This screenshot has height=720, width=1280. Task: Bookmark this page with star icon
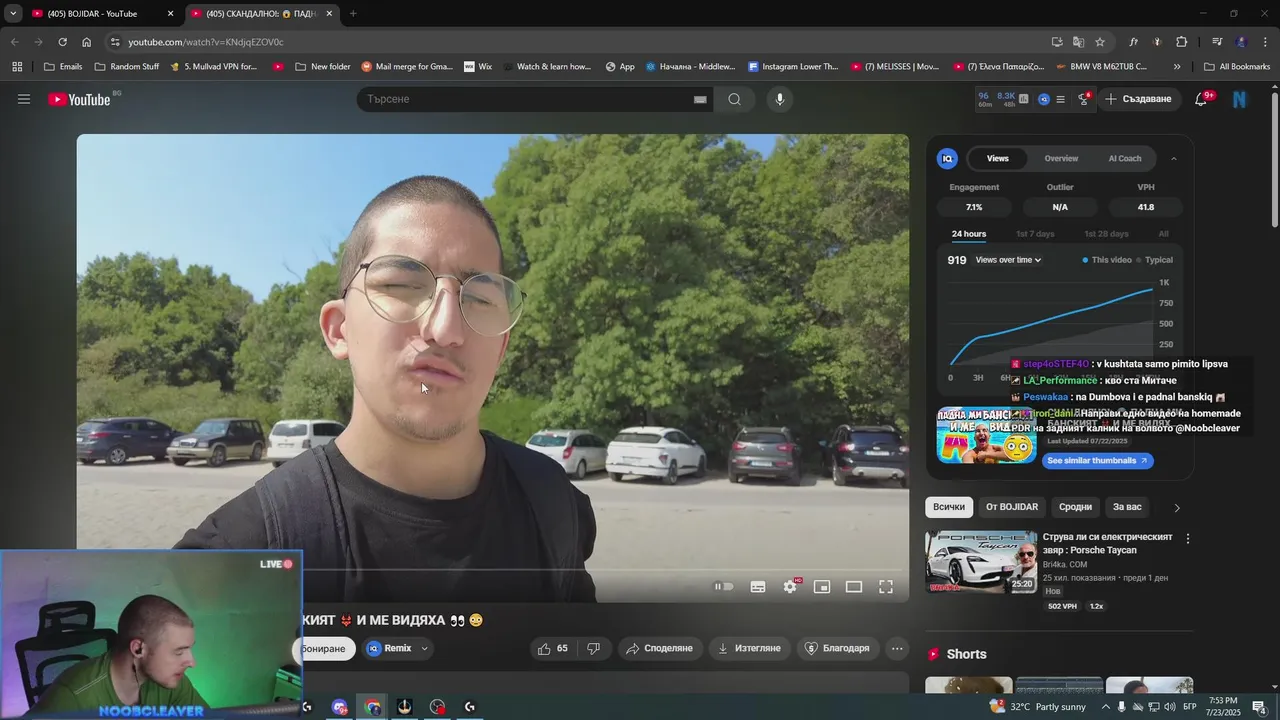pos(1100,42)
